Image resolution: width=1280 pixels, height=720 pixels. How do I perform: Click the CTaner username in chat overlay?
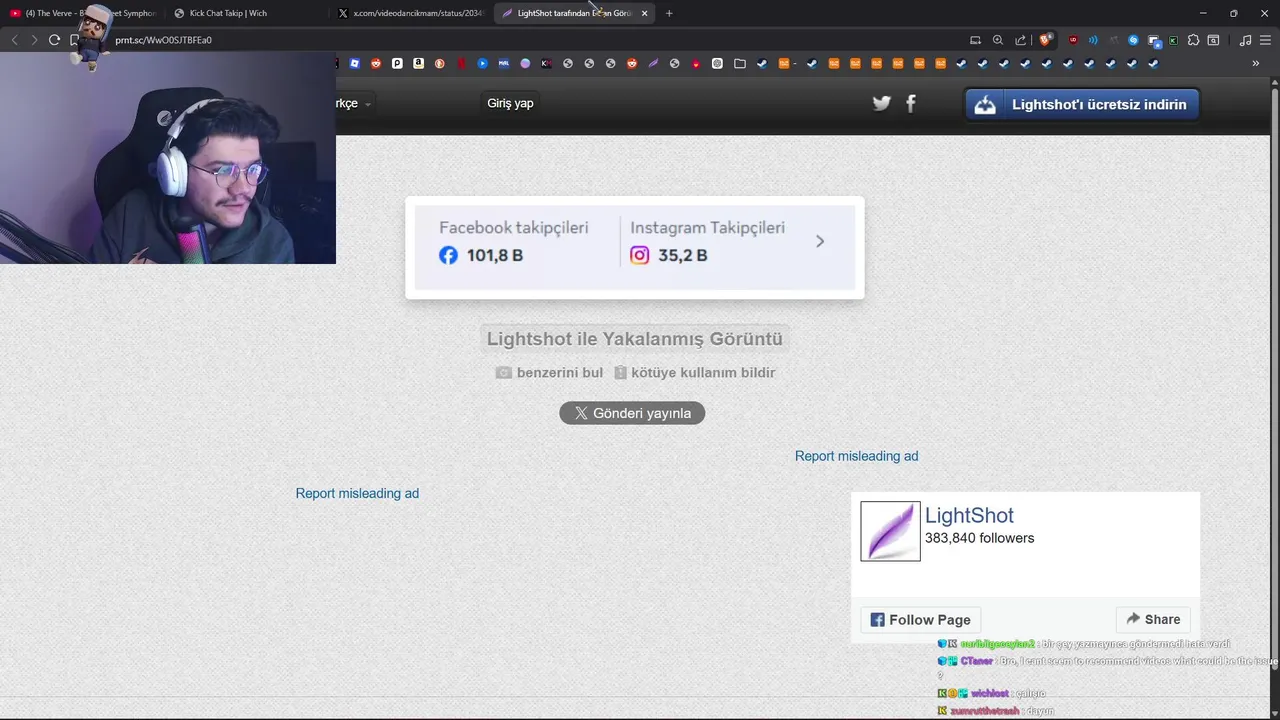[x=976, y=661]
